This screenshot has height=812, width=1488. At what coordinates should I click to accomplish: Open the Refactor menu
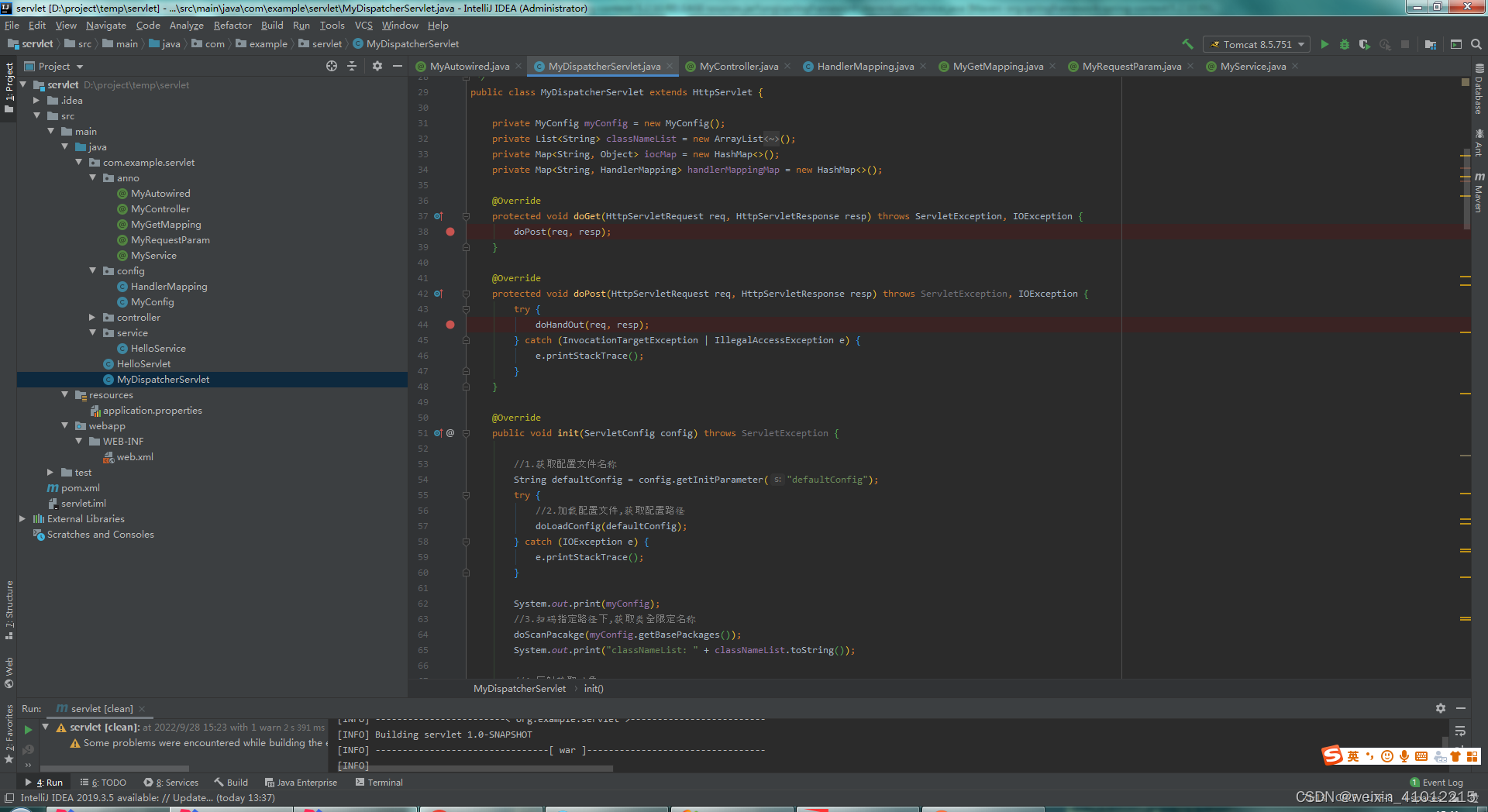232,25
